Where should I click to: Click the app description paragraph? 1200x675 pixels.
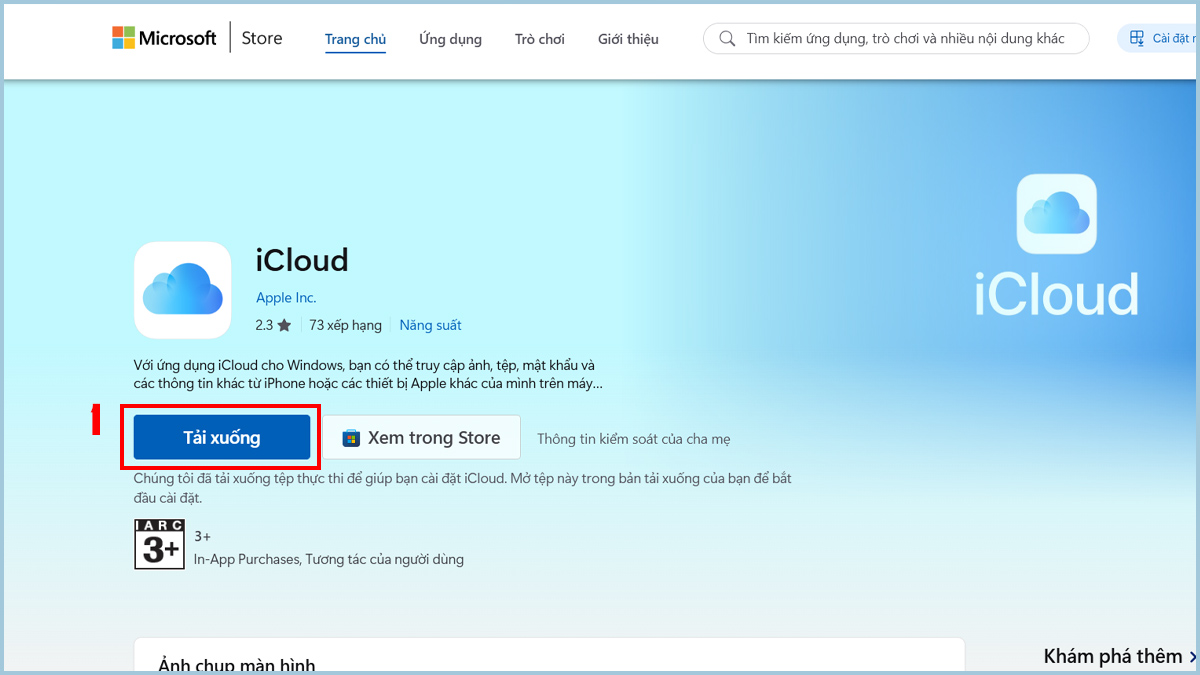tap(368, 374)
